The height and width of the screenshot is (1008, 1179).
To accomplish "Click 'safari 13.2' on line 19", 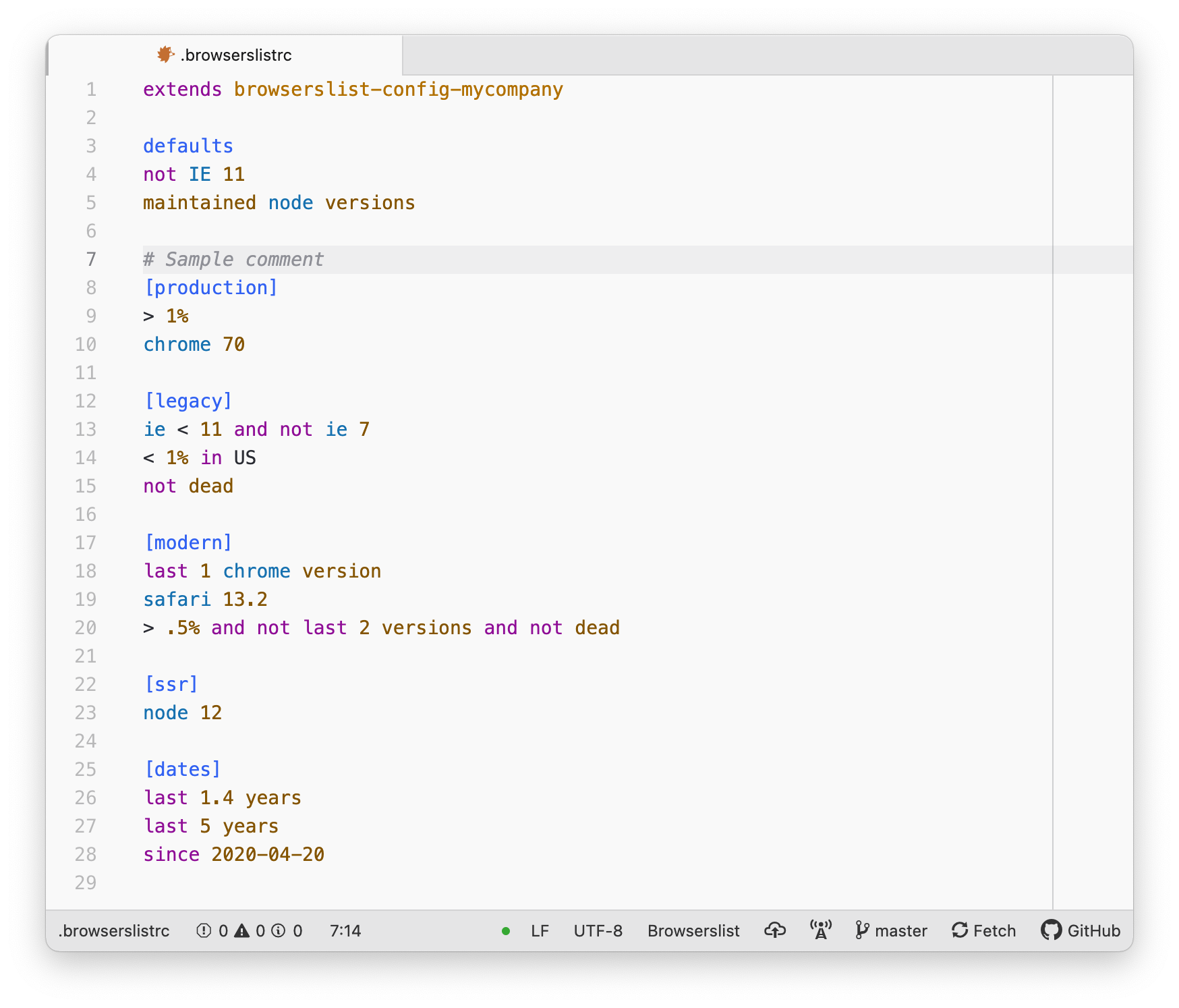I will coord(205,600).
